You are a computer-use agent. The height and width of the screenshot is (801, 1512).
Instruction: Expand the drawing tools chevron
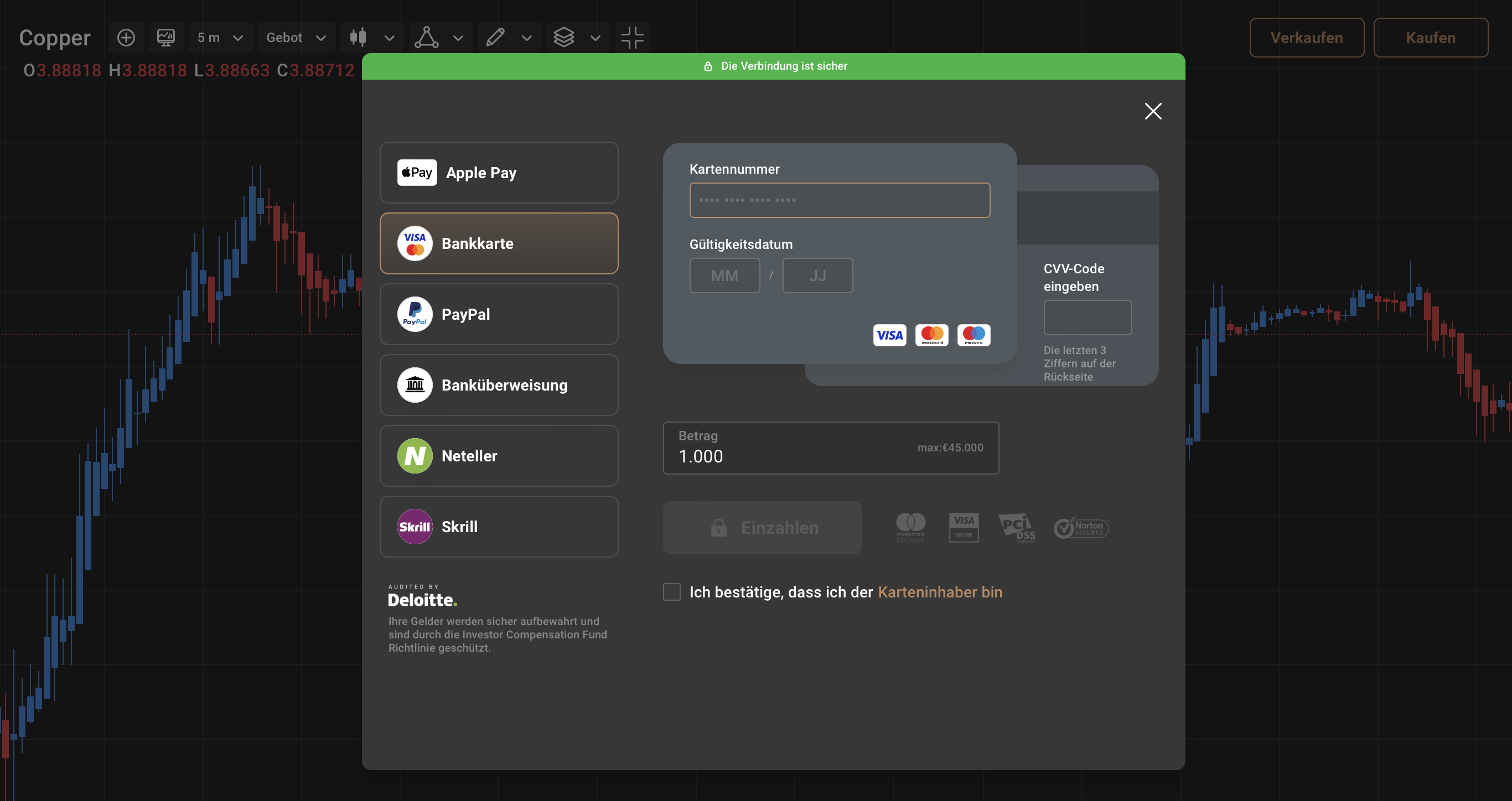tap(526, 38)
